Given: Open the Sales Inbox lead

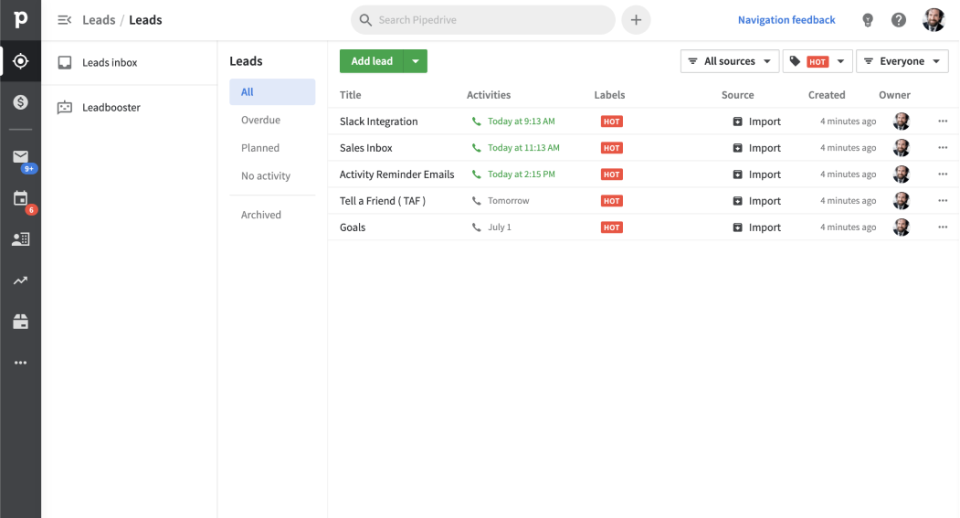Looking at the screenshot, I should pyautogui.click(x=366, y=148).
